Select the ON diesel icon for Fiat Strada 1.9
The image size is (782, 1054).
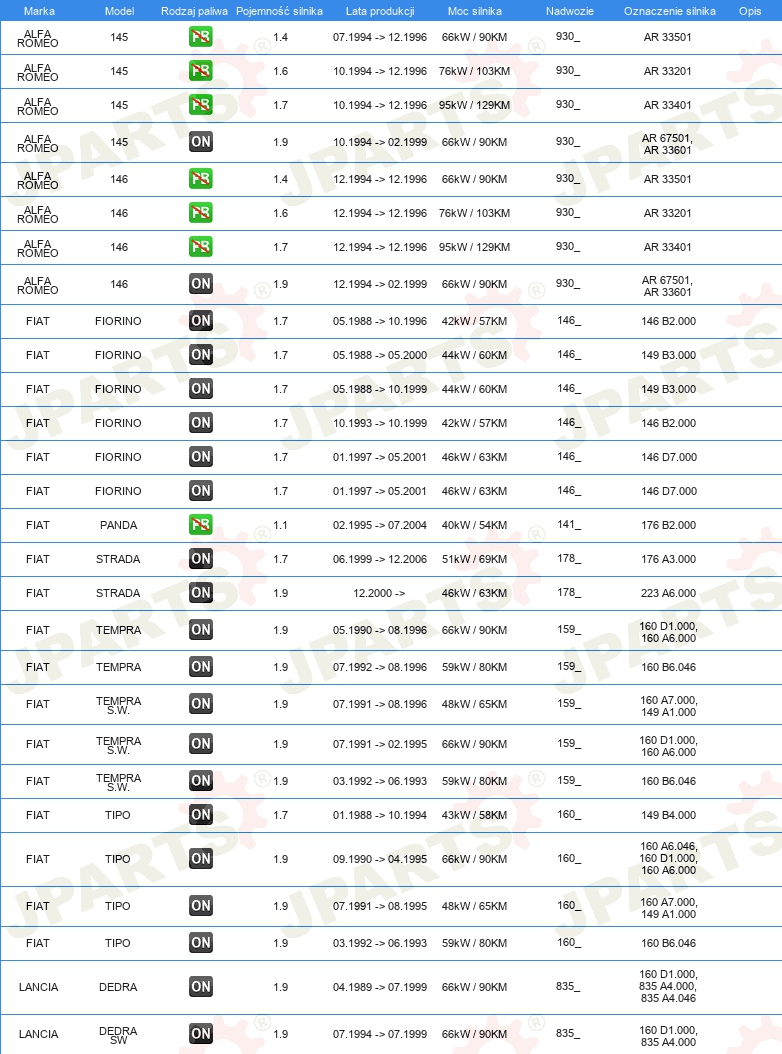click(x=200, y=593)
